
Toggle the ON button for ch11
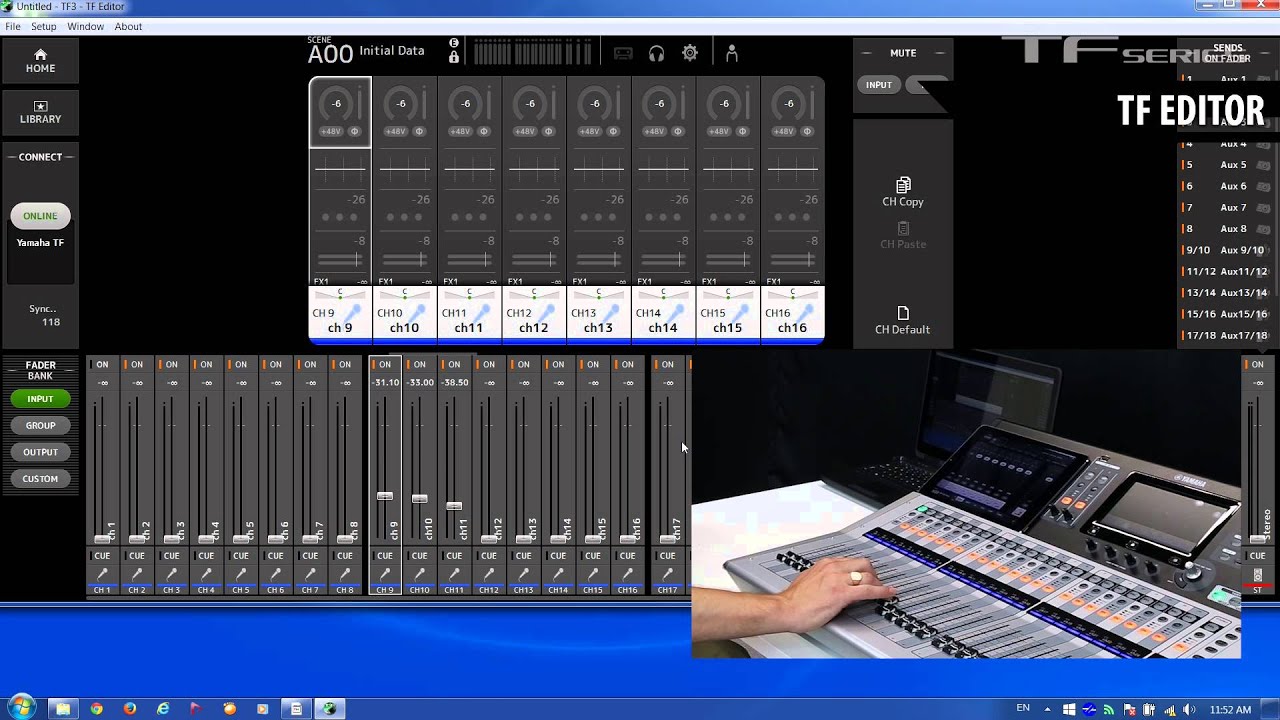pyautogui.click(x=454, y=364)
